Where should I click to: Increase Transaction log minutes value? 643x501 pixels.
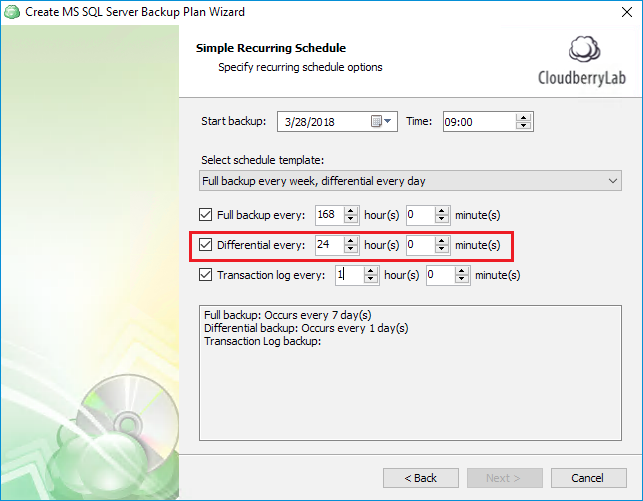462,271
